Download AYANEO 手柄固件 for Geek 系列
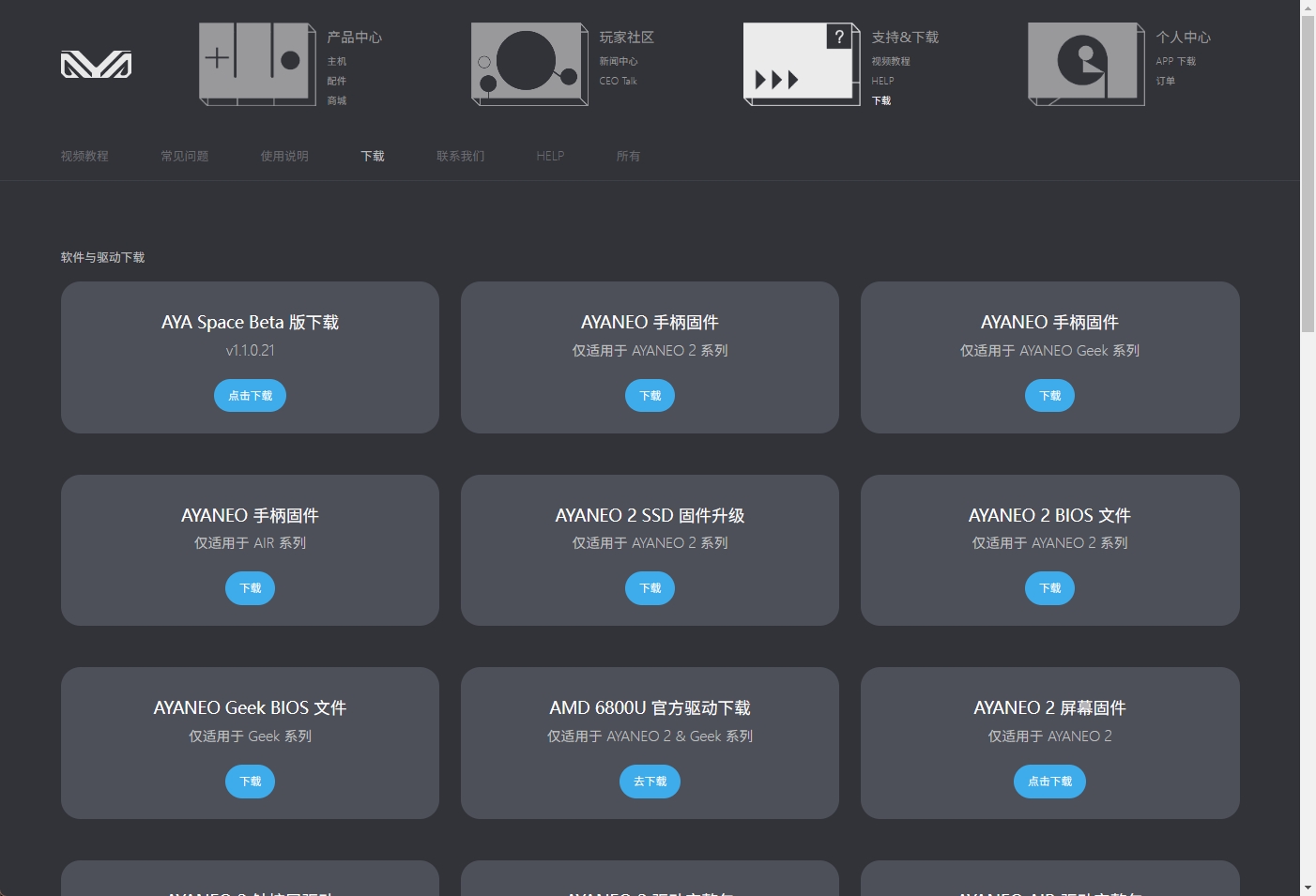Viewport: 1316px width, 896px height. coord(1049,396)
